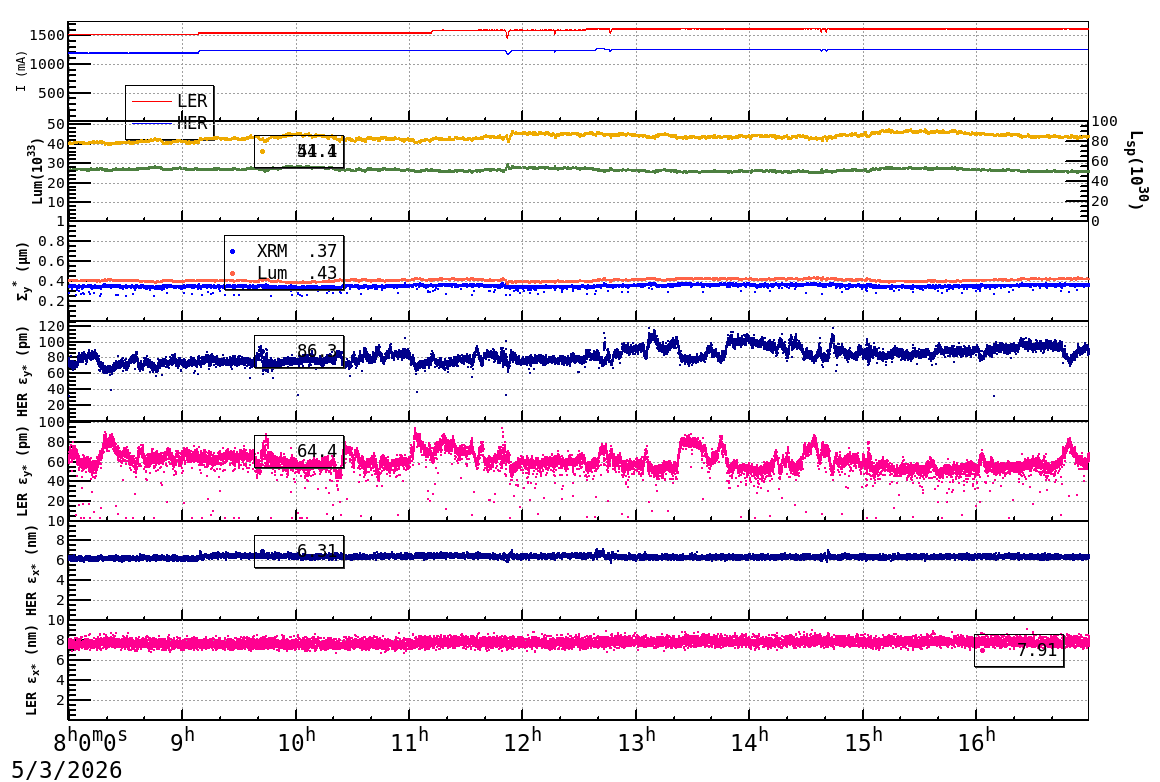Click the 64.4 value box

click(299, 451)
